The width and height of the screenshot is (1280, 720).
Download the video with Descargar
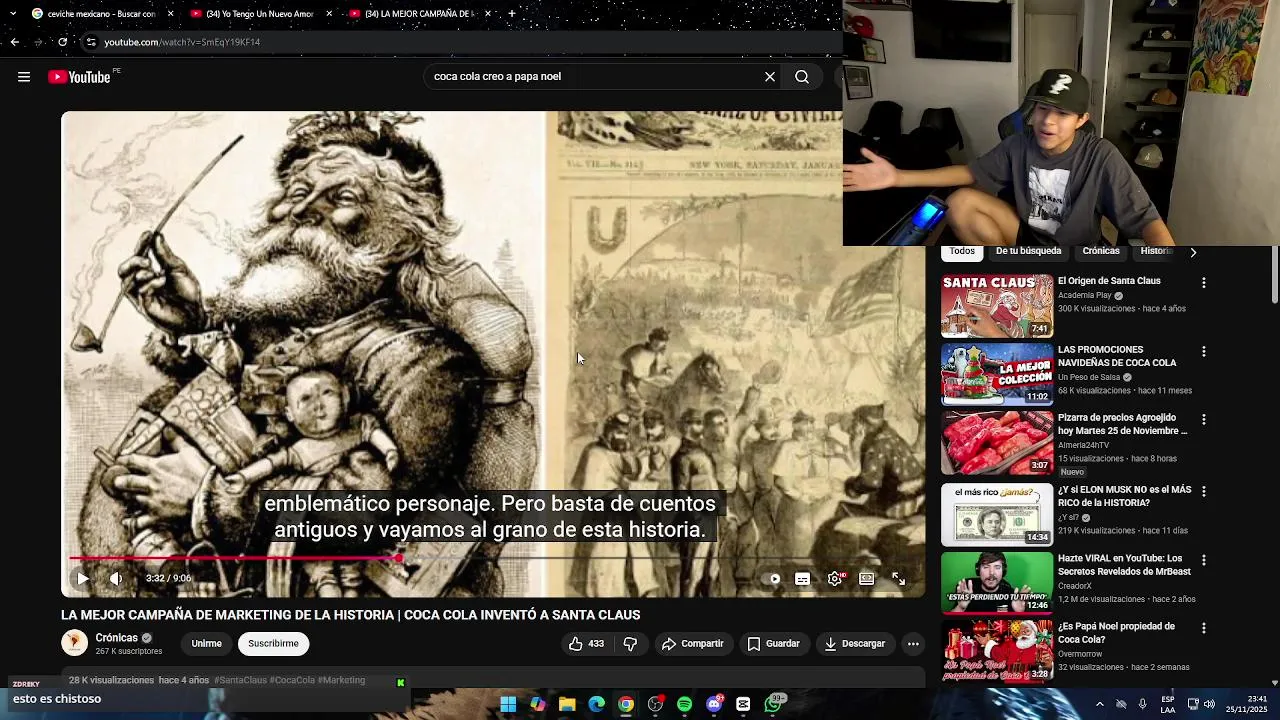[854, 644]
